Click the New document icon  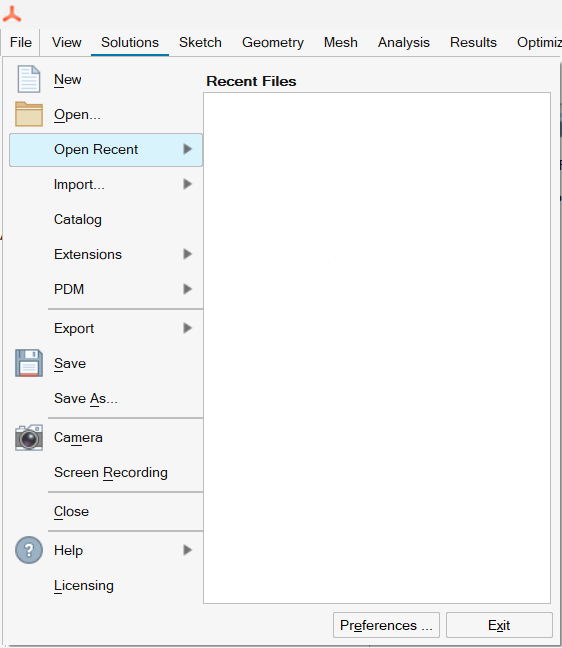29,79
